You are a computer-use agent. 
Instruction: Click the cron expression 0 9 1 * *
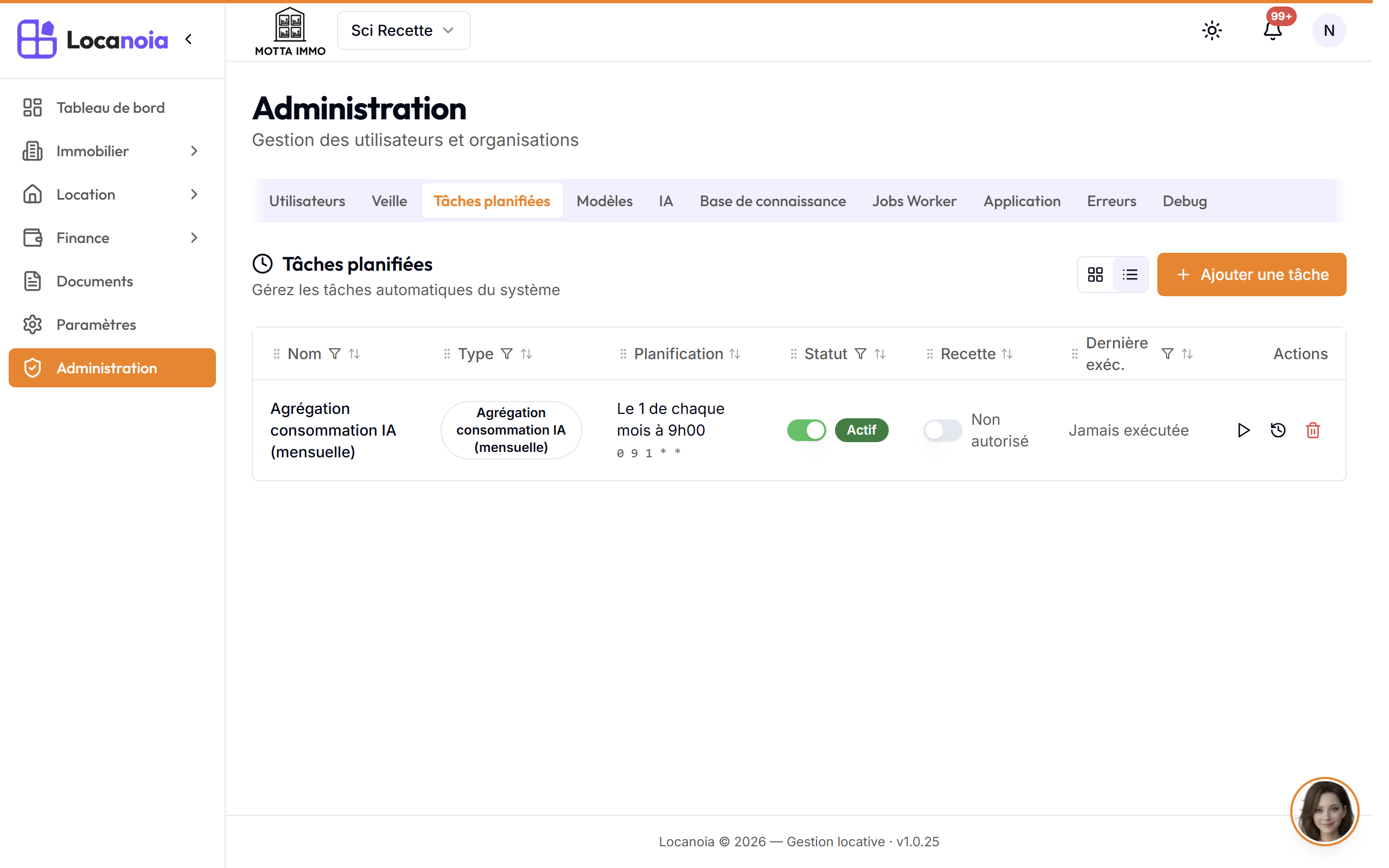[649, 453]
